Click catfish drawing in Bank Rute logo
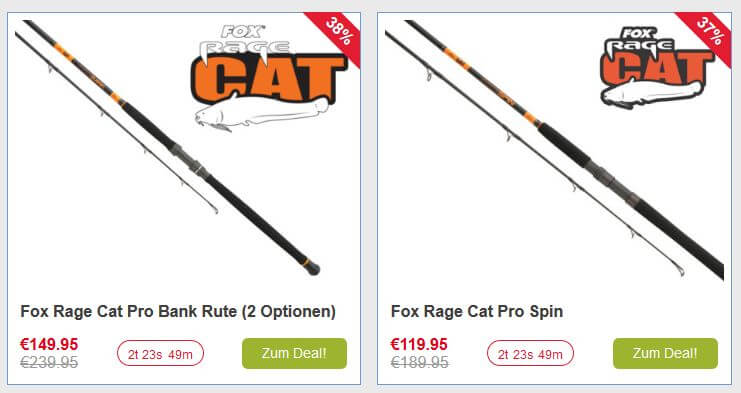This screenshot has width=741, height=393. pos(261,112)
